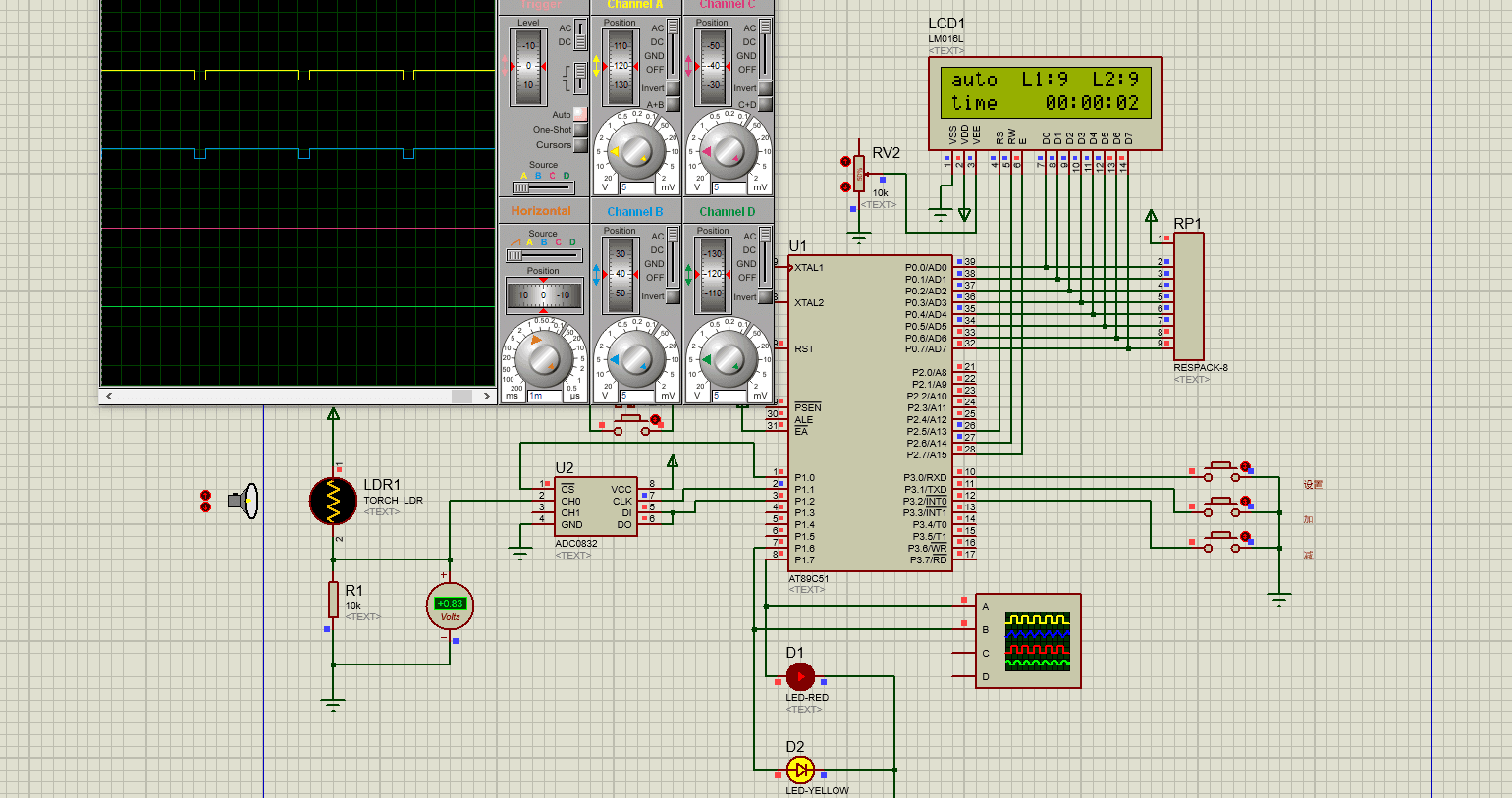Adjust the Trigger source selector slider

[543, 187]
